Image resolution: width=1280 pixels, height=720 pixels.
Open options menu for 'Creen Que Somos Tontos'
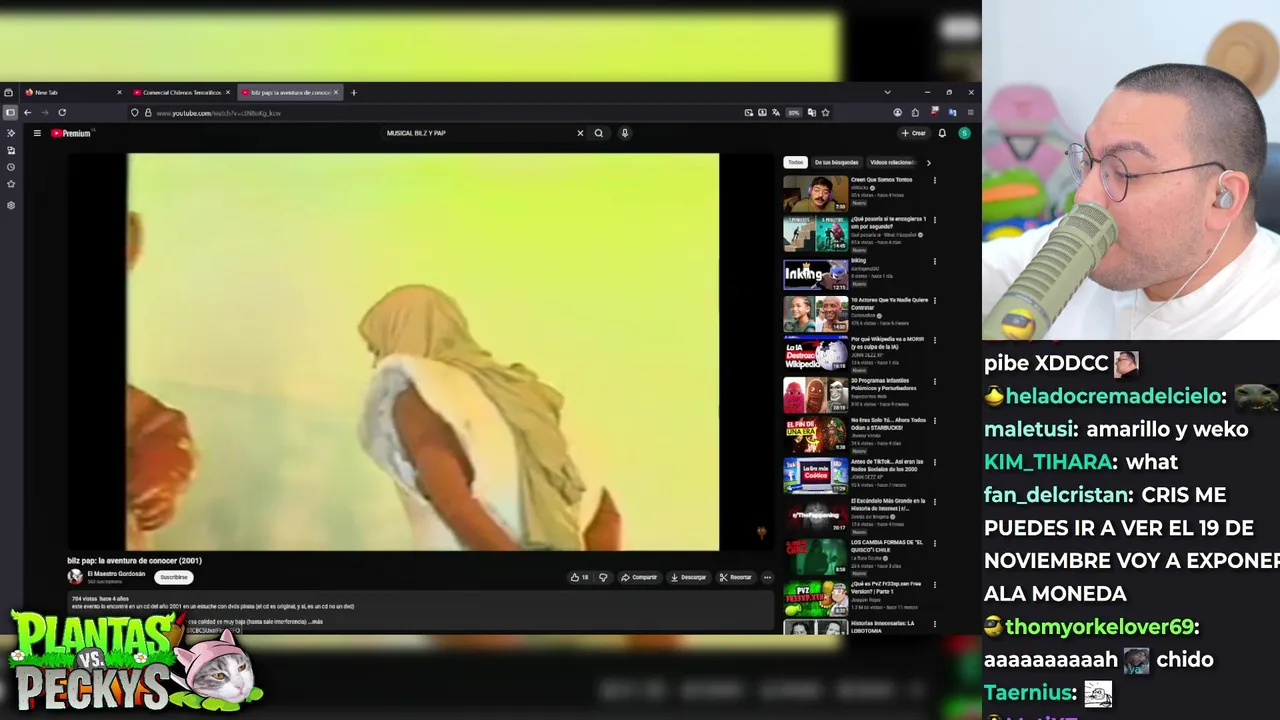[934, 181]
